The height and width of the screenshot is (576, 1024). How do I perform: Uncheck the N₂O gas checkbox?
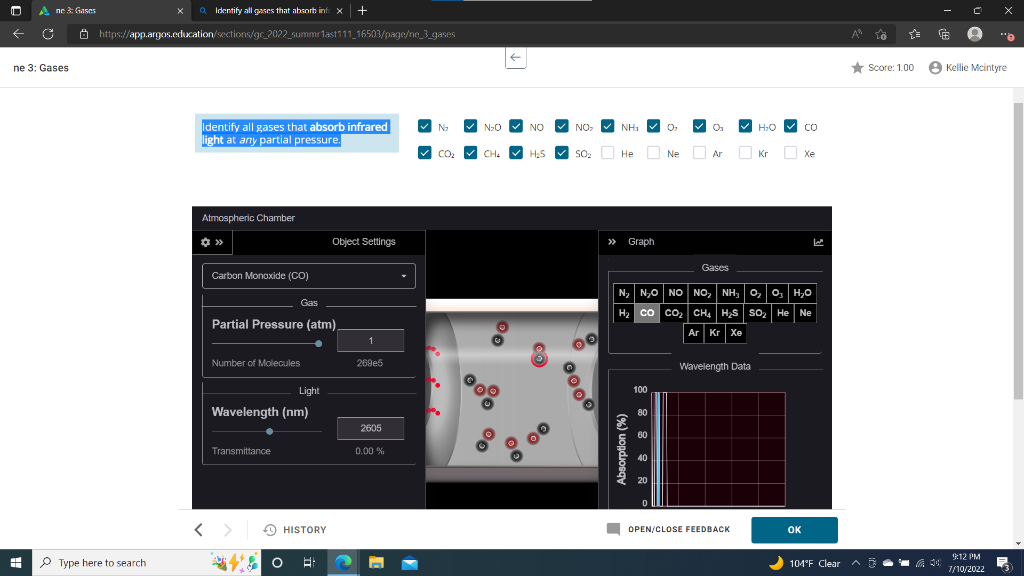coord(470,126)
